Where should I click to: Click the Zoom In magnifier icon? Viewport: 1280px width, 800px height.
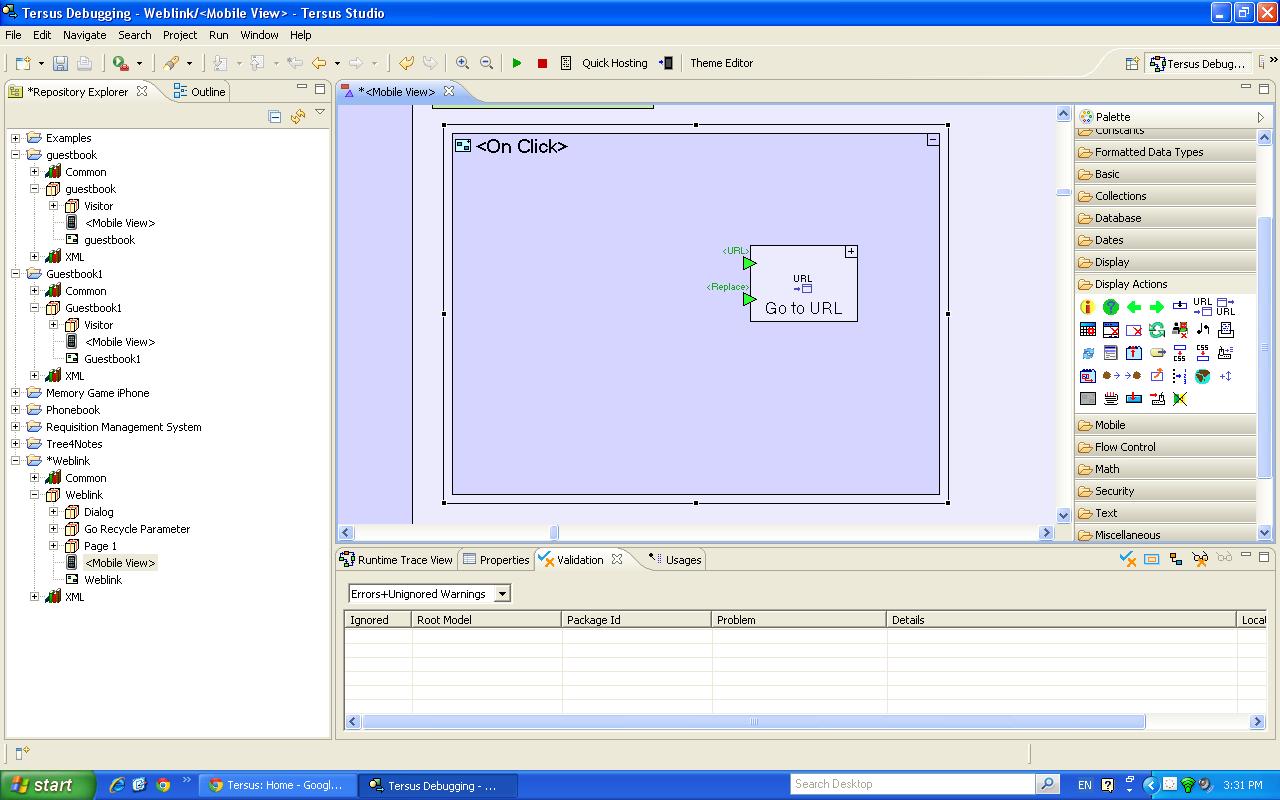(462, 63)
